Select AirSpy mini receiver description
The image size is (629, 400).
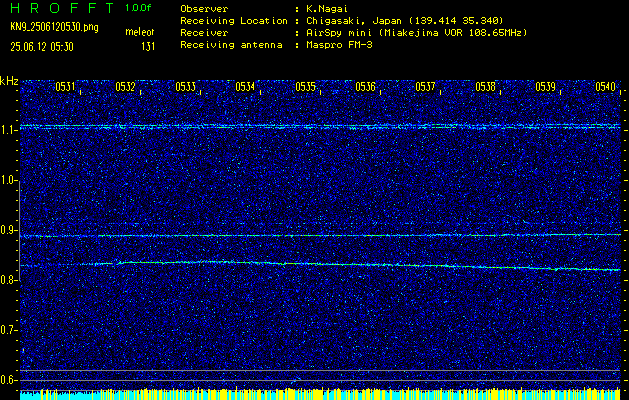pos(416,33)
